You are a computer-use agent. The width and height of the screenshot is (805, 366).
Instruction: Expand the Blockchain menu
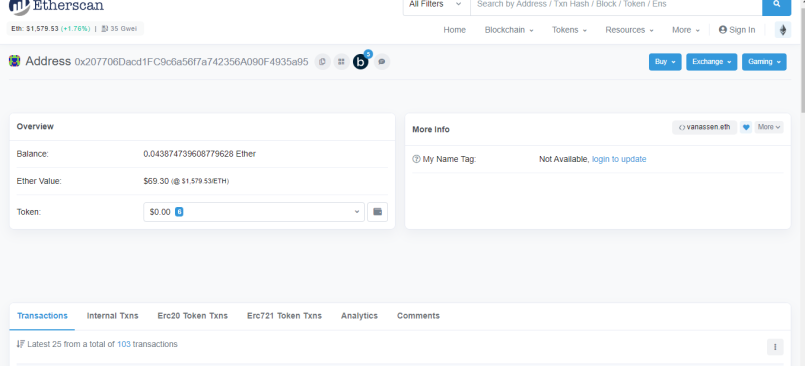click(x=509, y=30)
